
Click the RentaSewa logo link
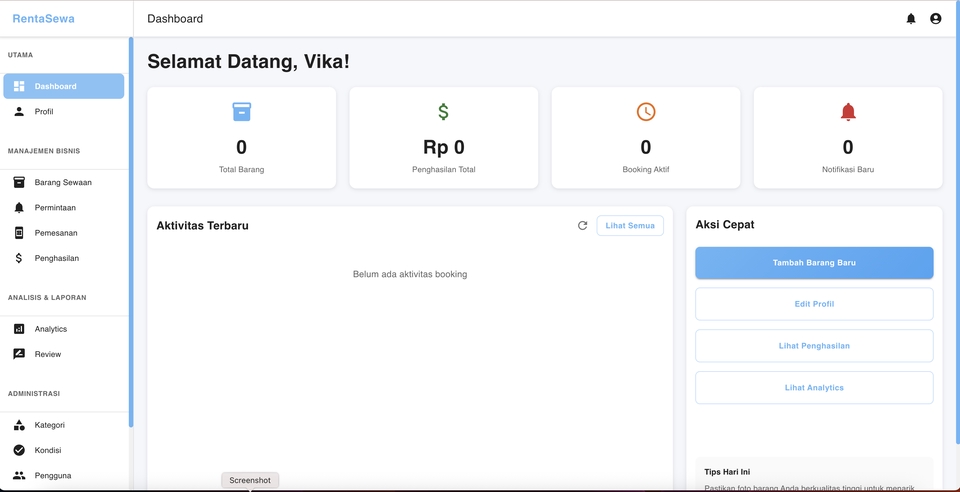click(x=43, y=19)
